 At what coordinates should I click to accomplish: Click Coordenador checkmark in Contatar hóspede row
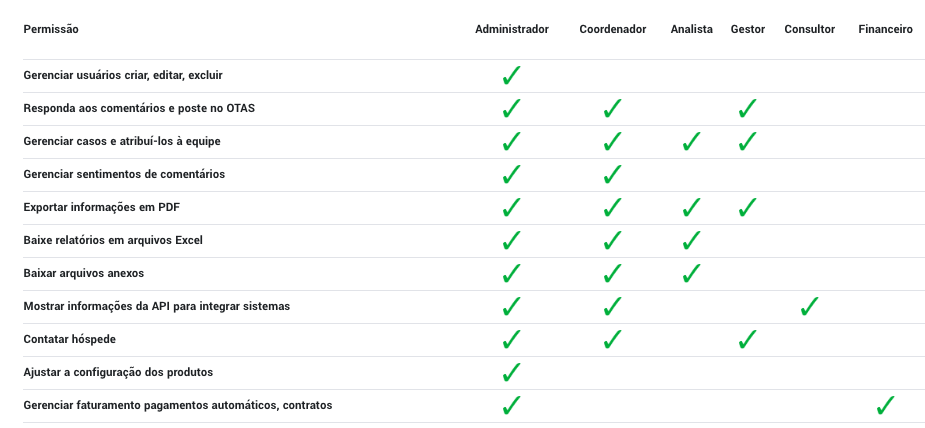(x=612, y=340)
